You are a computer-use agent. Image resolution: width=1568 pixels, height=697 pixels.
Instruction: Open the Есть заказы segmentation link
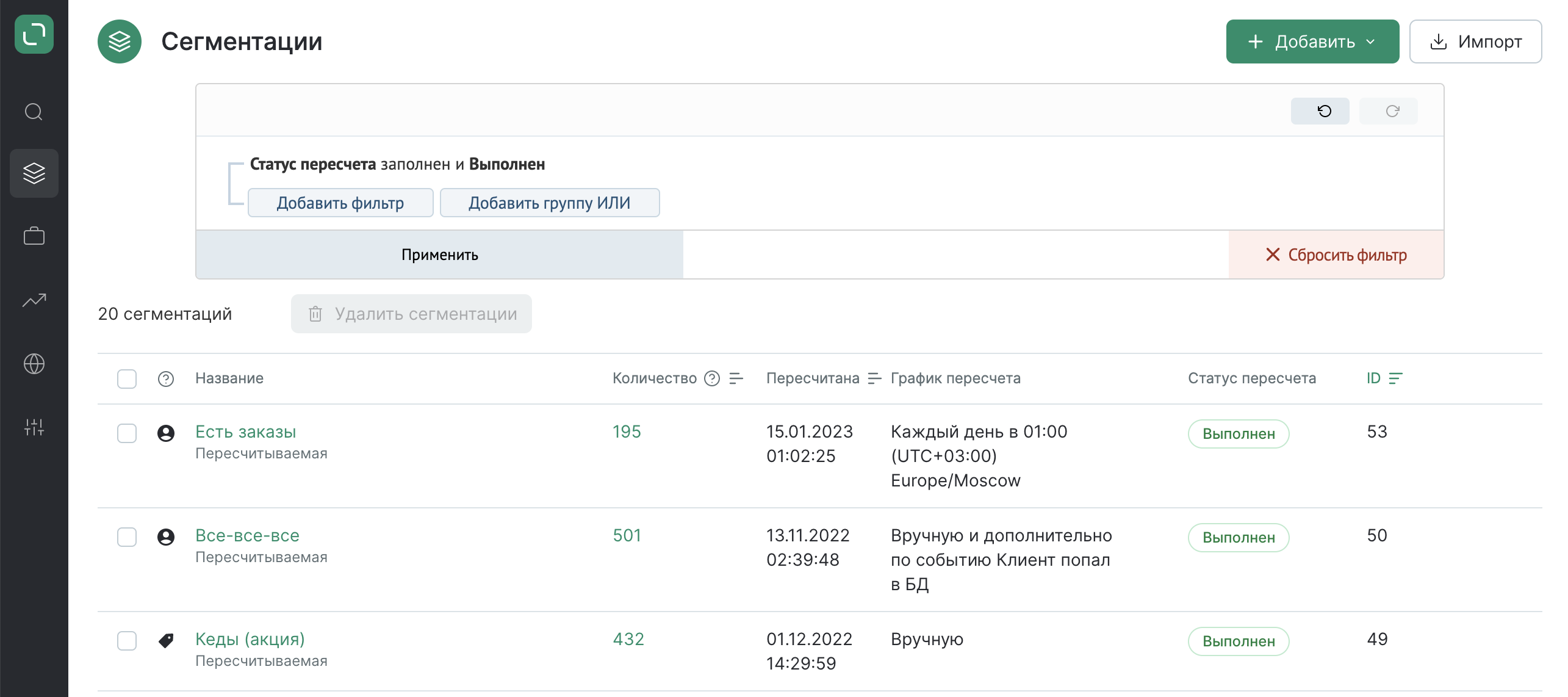tap(245, 432)
